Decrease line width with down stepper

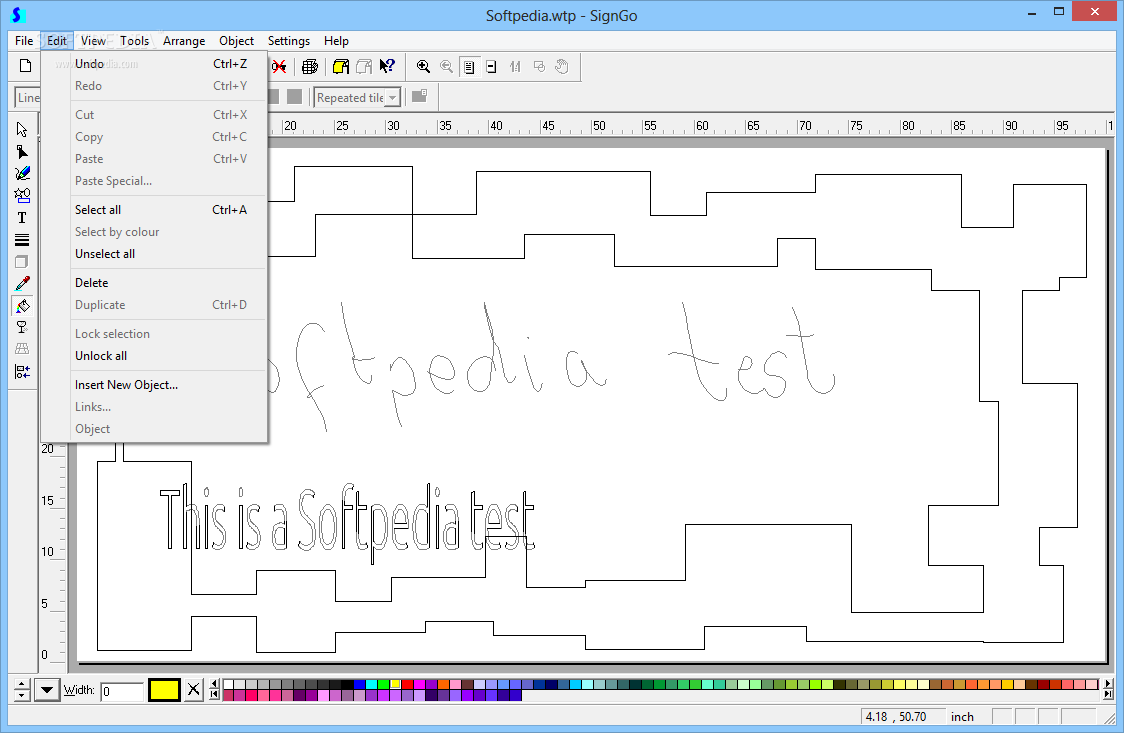click(22, 696)
